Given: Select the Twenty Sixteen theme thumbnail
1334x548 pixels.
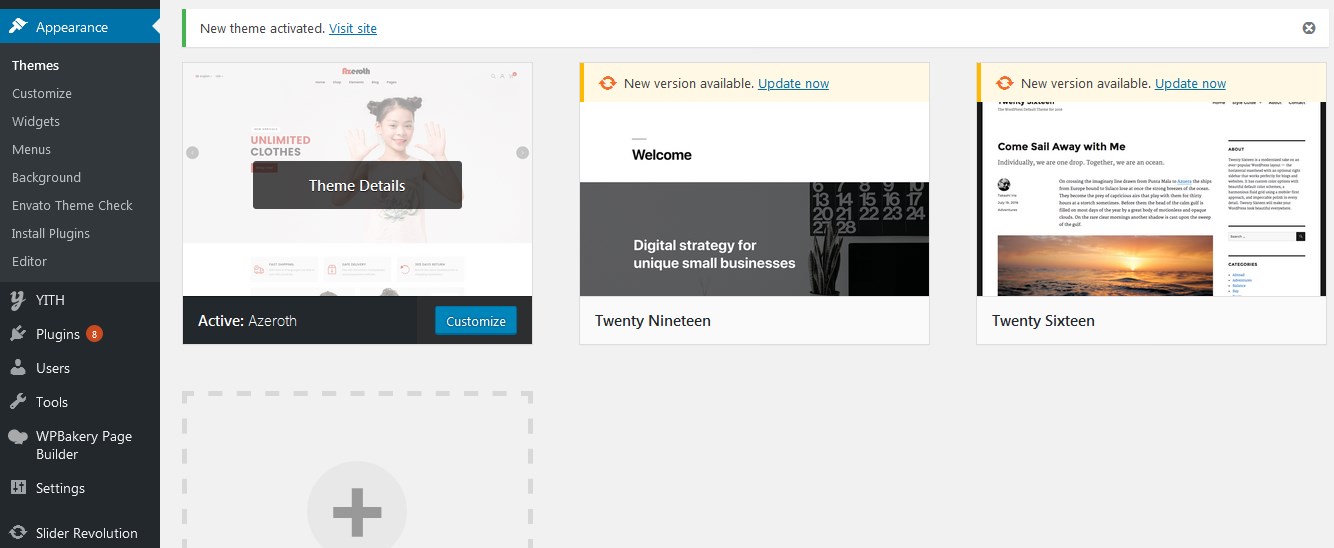Looking at the screenshot, I should point(1151,198).
